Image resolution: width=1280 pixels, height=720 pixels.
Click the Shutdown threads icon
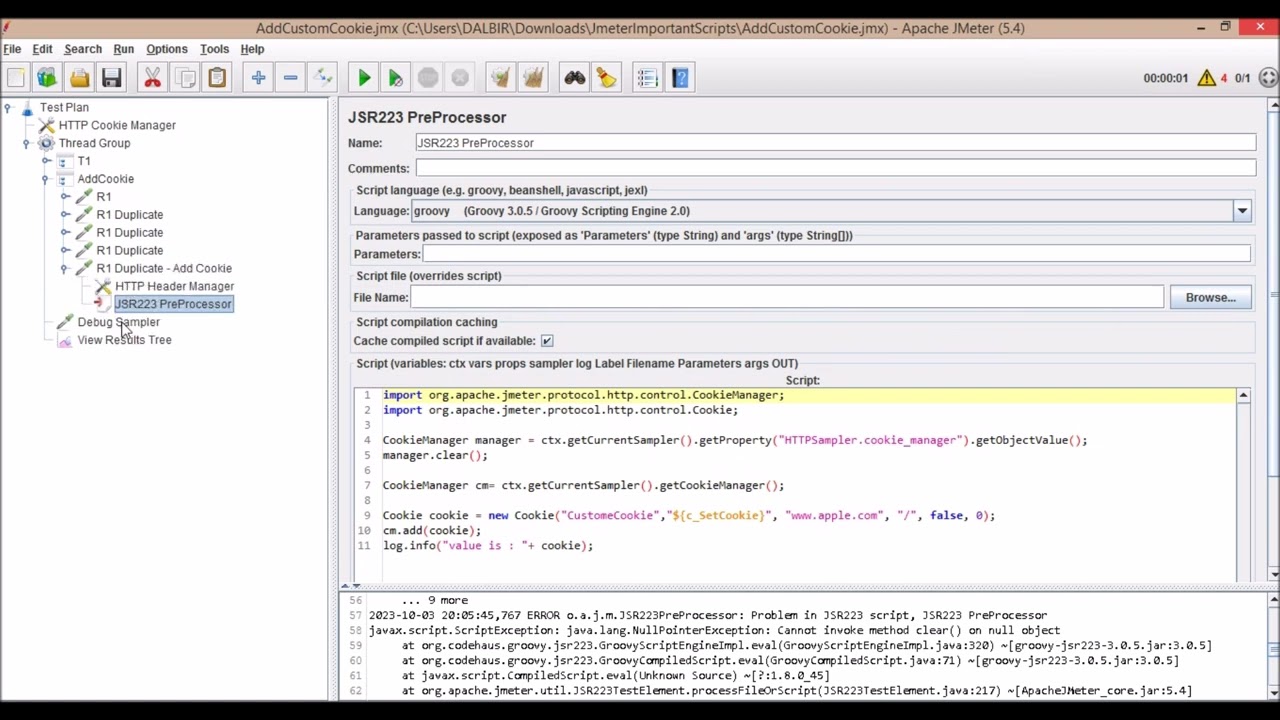[460, 78]
